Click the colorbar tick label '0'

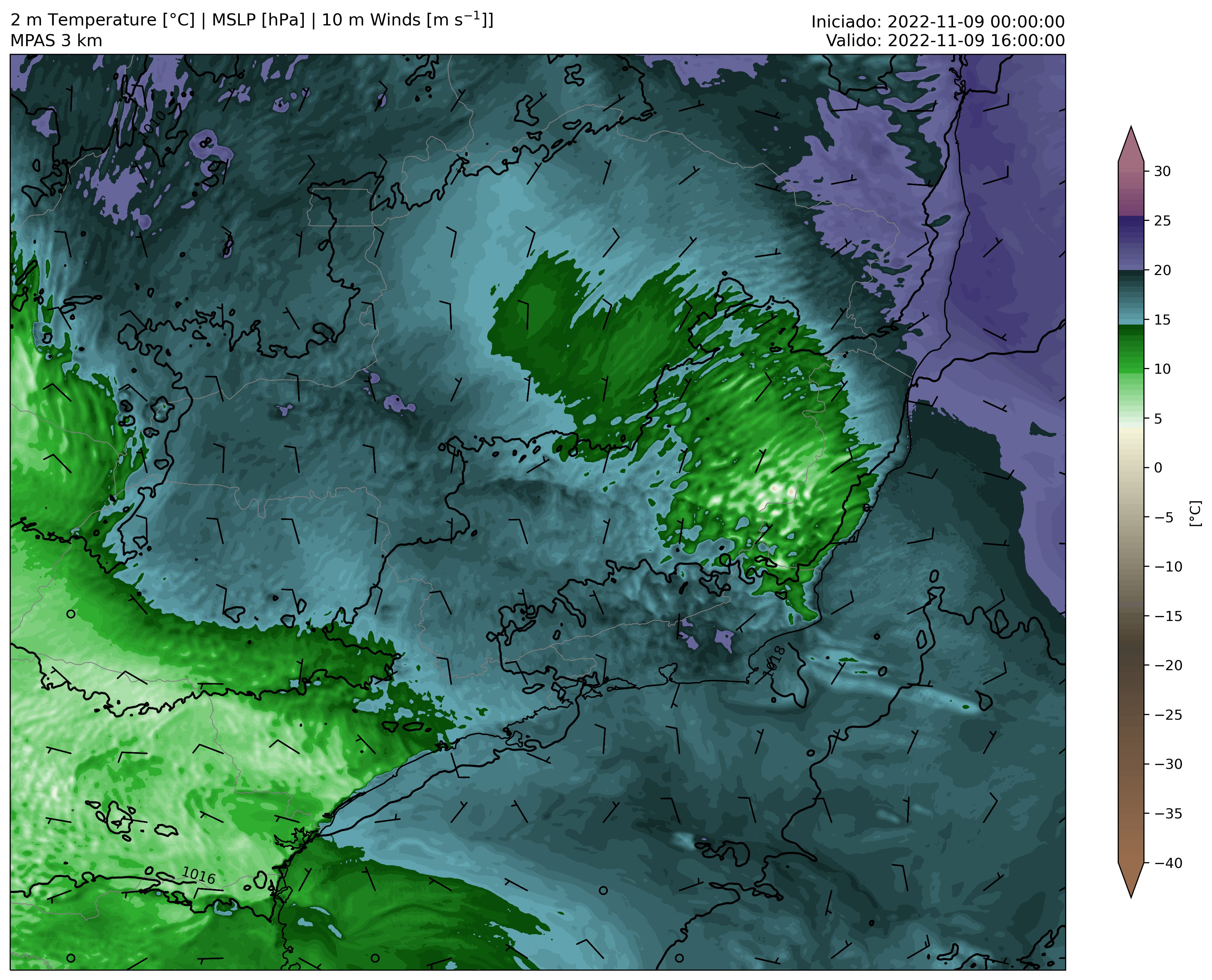[1158, 467]
